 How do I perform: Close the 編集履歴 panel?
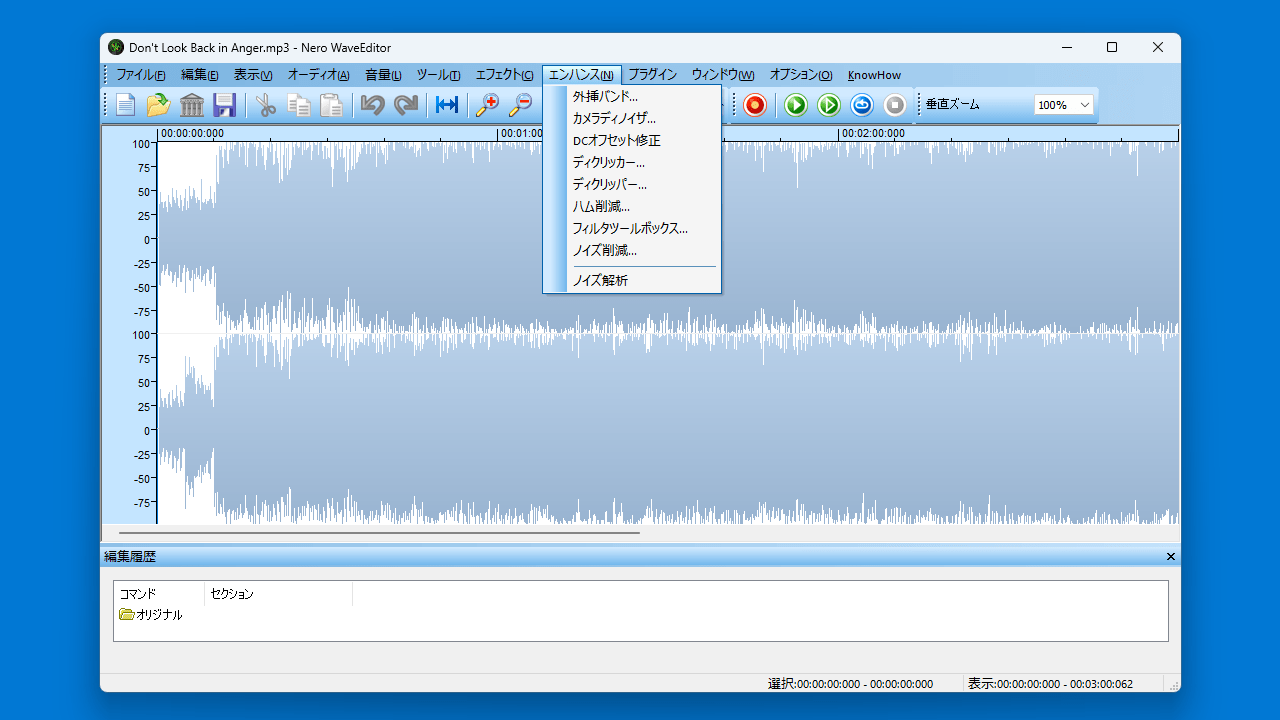point(1171,557)
